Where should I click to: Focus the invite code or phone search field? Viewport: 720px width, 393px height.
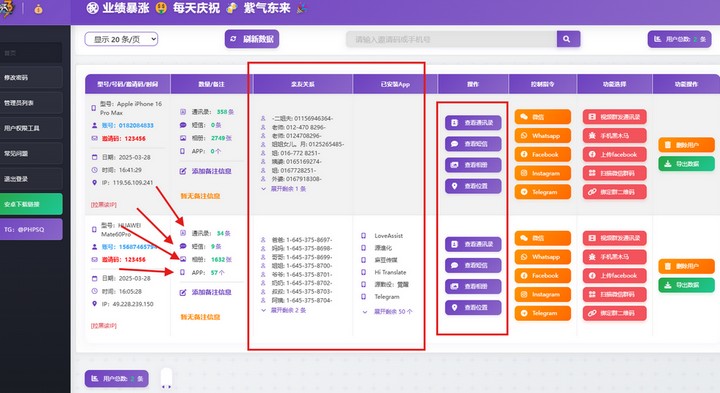coord(451,39)
